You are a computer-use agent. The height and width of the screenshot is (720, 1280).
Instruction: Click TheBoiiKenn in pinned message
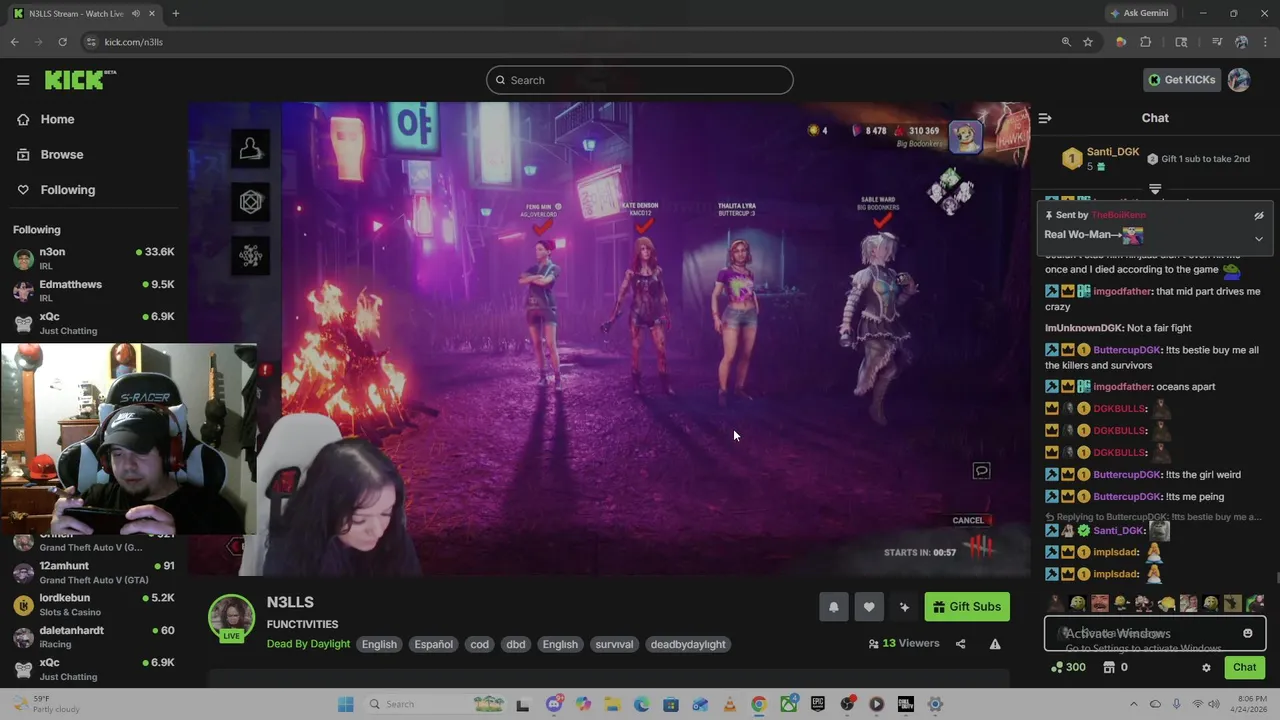[x=1118, y=215]
